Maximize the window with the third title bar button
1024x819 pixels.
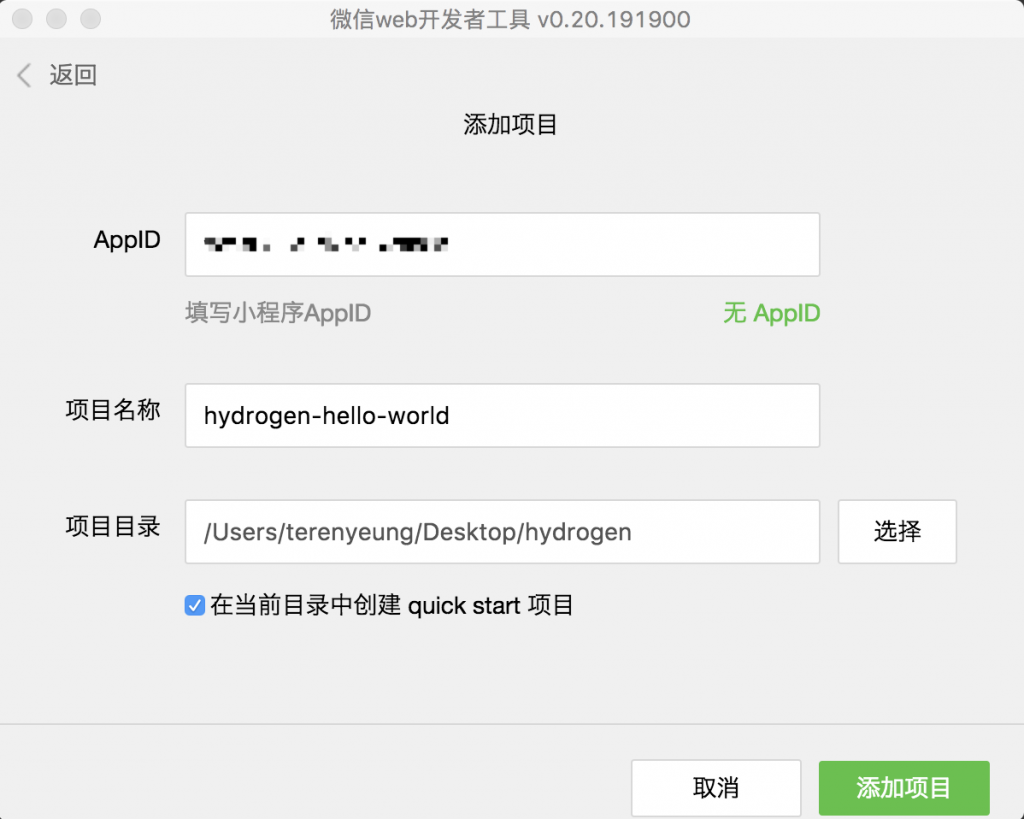coord(90,19)
